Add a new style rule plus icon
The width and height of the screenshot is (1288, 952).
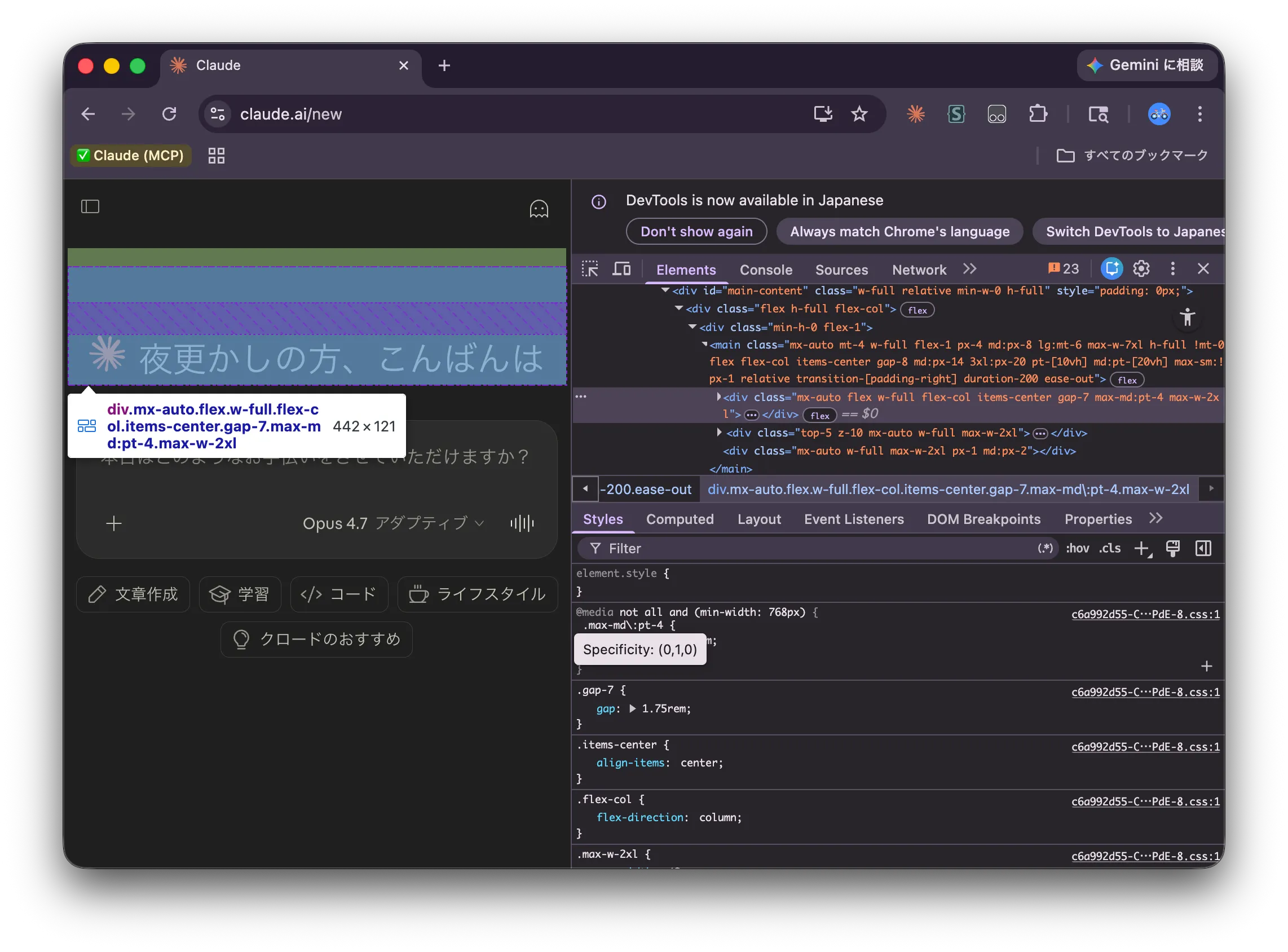[x=1143, y=549]
